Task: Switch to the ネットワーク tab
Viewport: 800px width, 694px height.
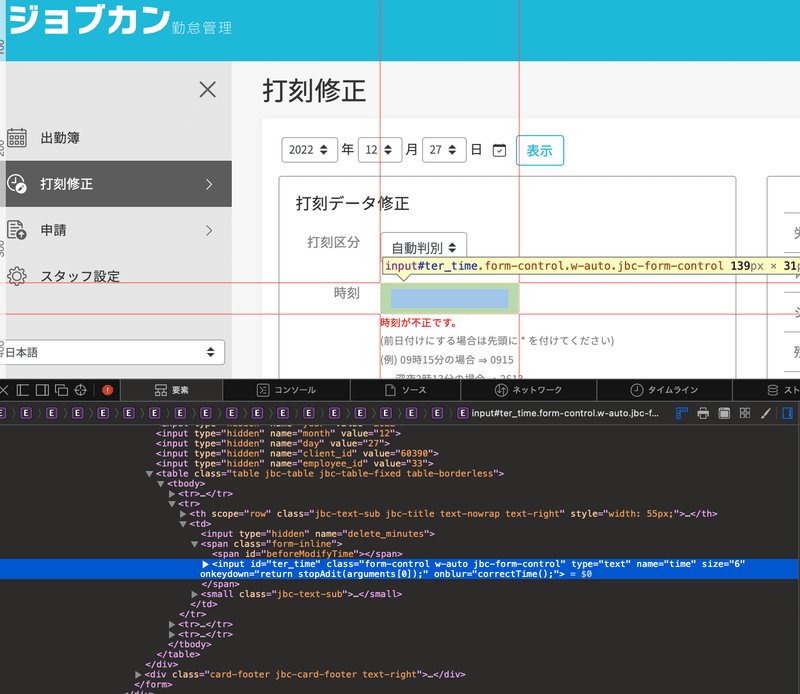Action: [529, 390]
